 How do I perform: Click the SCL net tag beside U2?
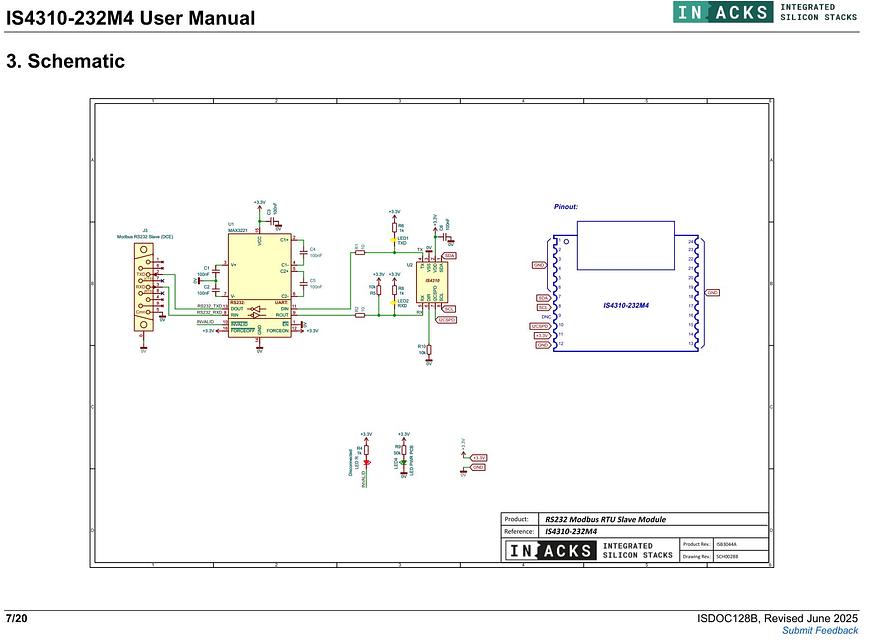449,309
